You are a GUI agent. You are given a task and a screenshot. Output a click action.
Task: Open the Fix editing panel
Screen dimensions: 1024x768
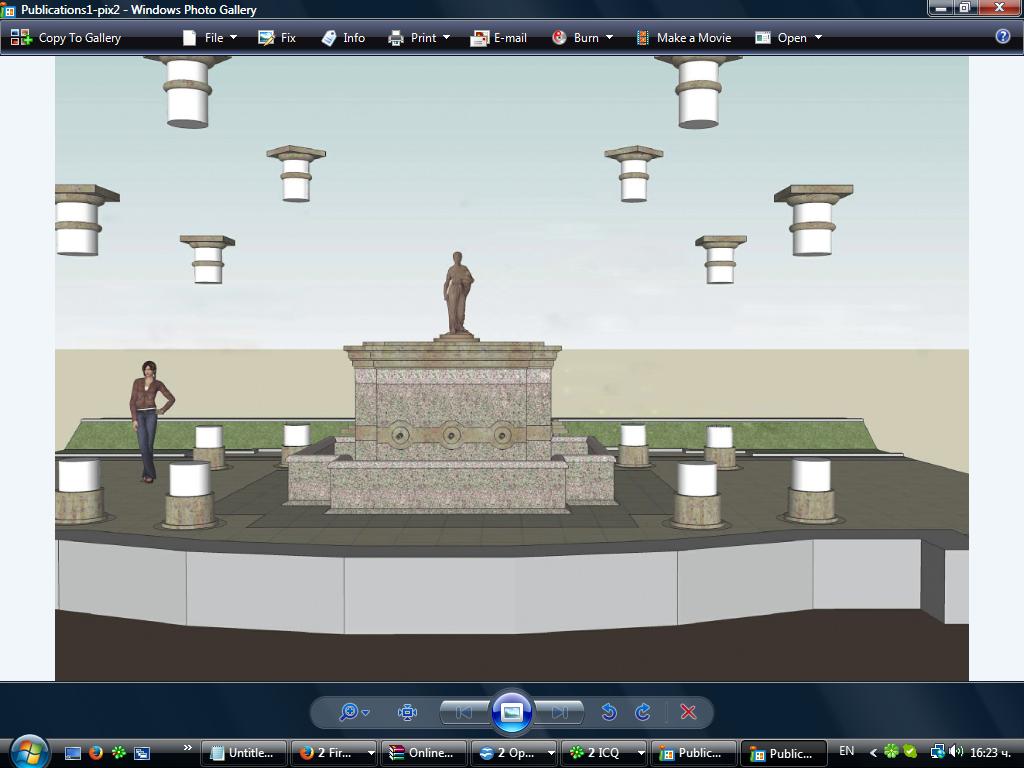coord(277,38)
